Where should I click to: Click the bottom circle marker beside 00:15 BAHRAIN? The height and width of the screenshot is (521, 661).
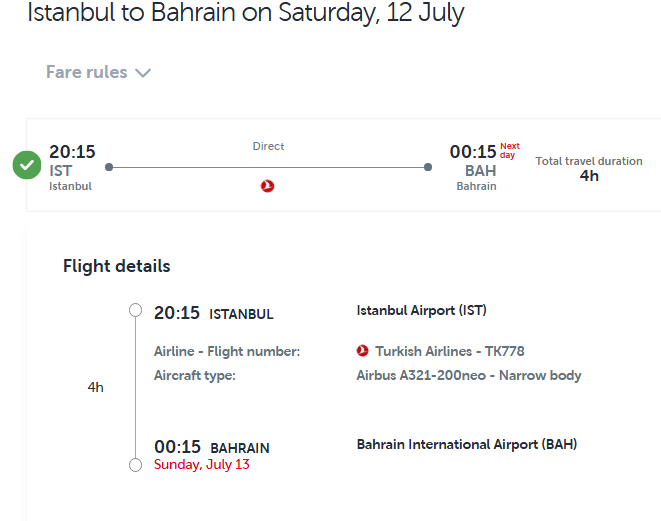(136, 465)
